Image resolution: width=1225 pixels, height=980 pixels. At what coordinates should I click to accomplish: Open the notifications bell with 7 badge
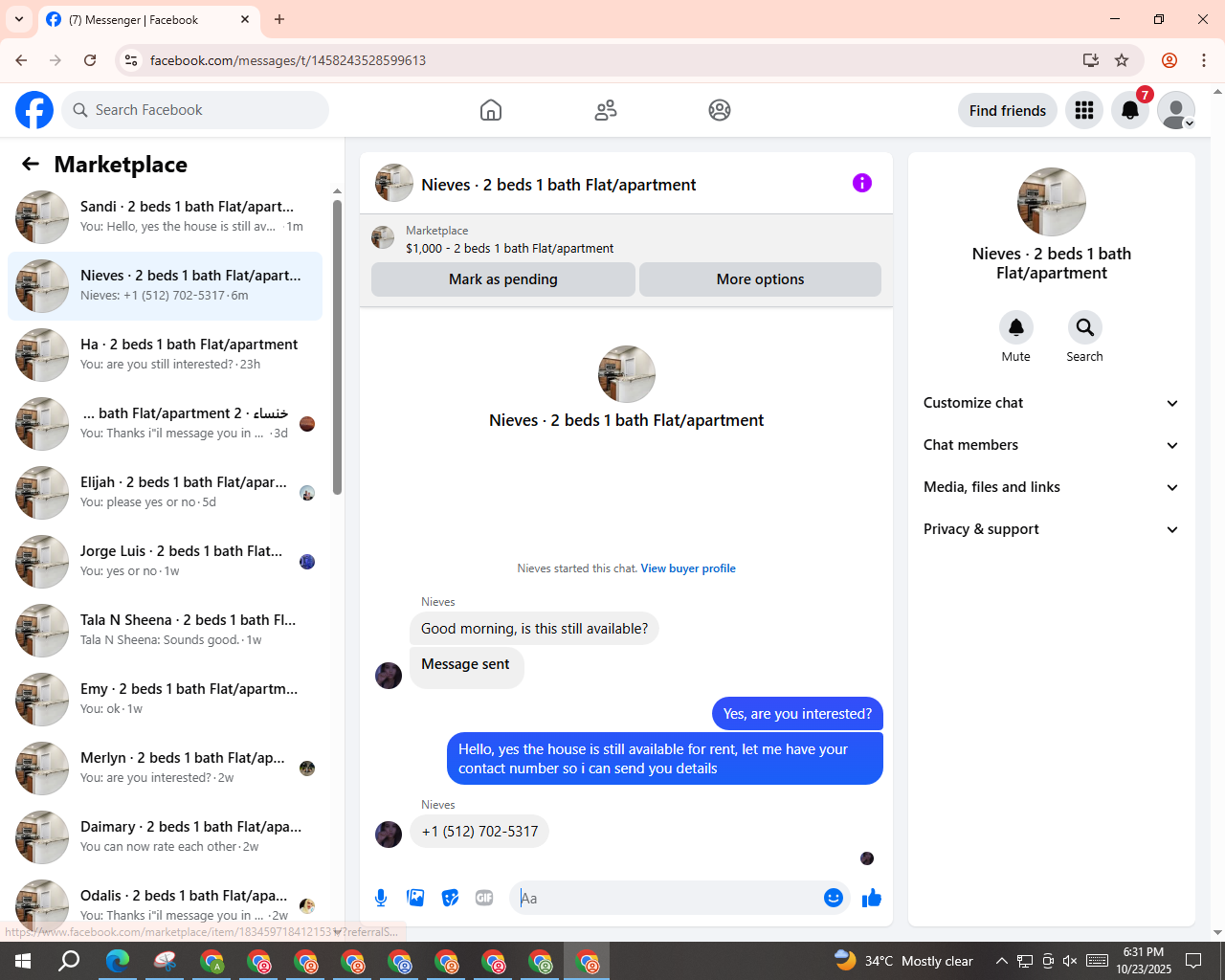pyautogui.click(x=1130, y=110)
